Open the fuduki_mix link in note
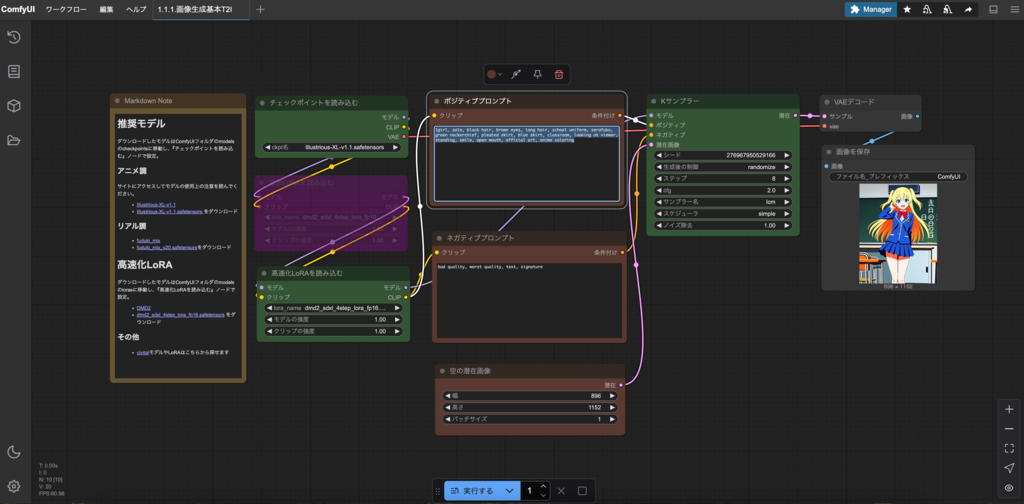Screen dimensions: 1024x504 point(148,240)
